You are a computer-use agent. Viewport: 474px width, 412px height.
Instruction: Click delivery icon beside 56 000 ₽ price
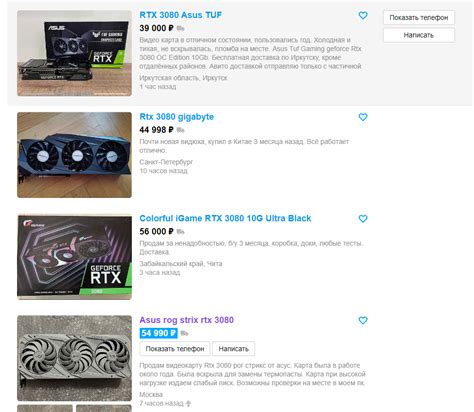click(x=180, y=232)
